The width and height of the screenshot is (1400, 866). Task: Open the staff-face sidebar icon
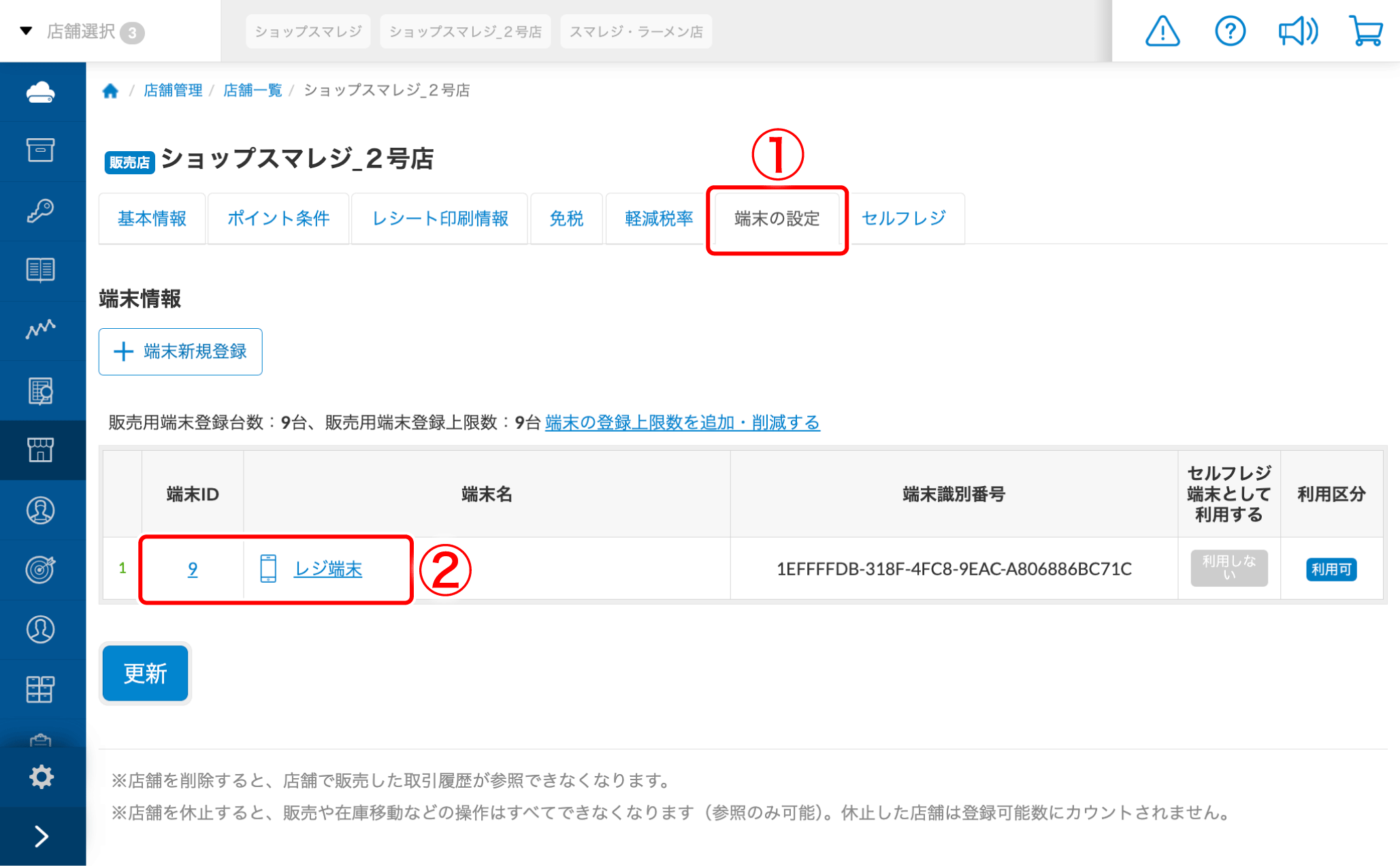41,510
